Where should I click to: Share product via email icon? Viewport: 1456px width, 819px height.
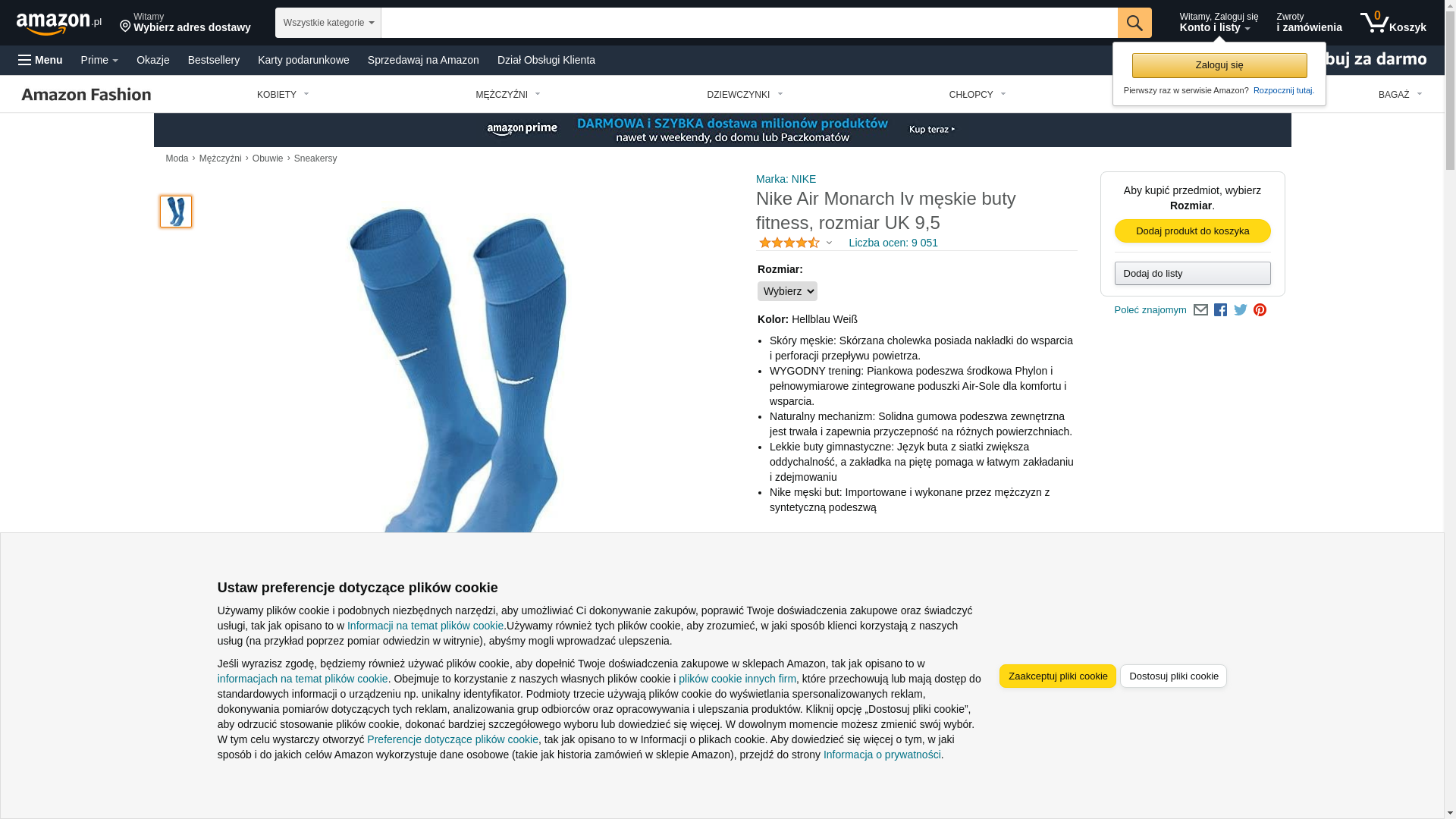pos(1200,310)
